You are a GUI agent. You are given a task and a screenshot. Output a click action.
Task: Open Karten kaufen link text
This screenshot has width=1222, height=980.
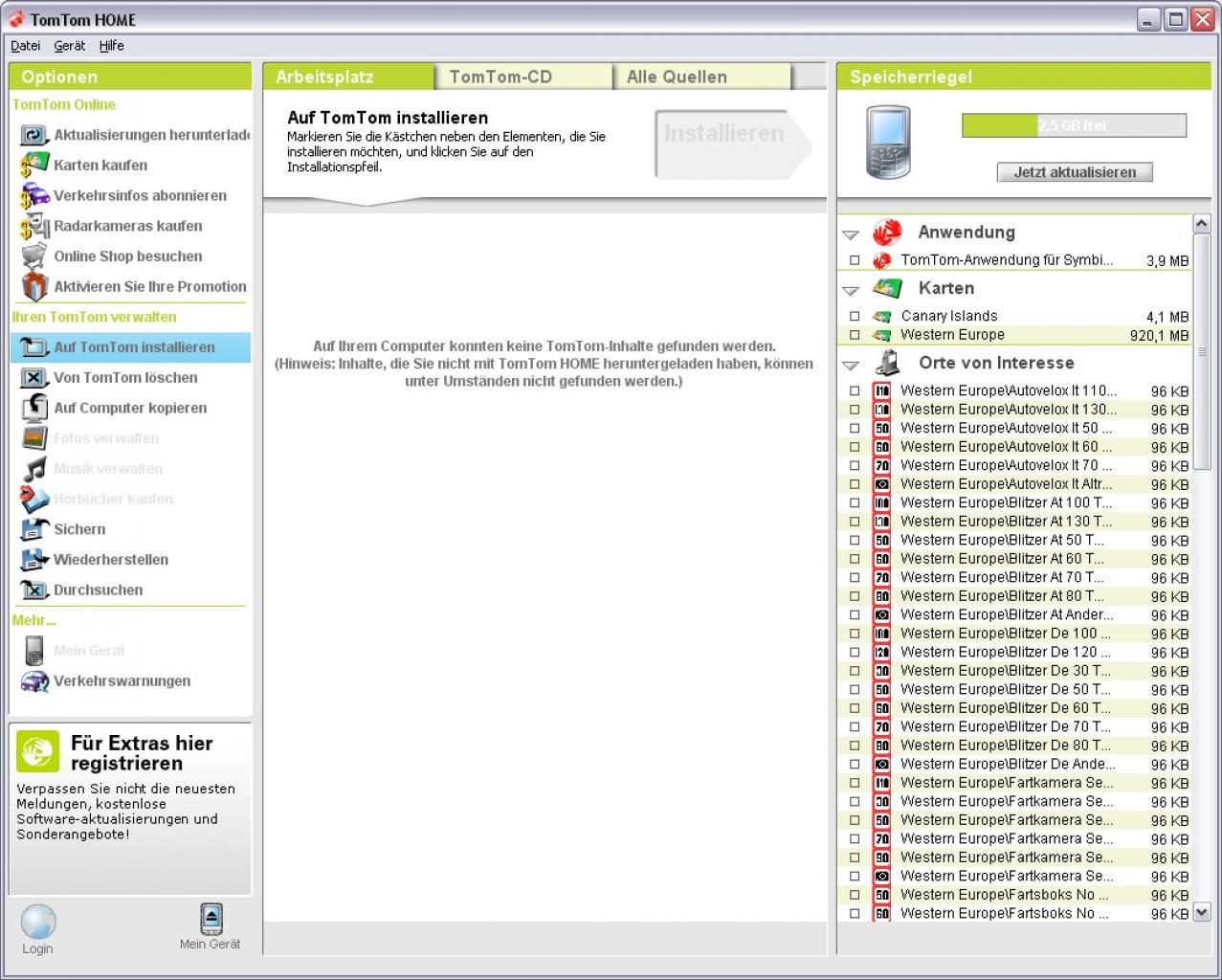[x=100, y=166]
